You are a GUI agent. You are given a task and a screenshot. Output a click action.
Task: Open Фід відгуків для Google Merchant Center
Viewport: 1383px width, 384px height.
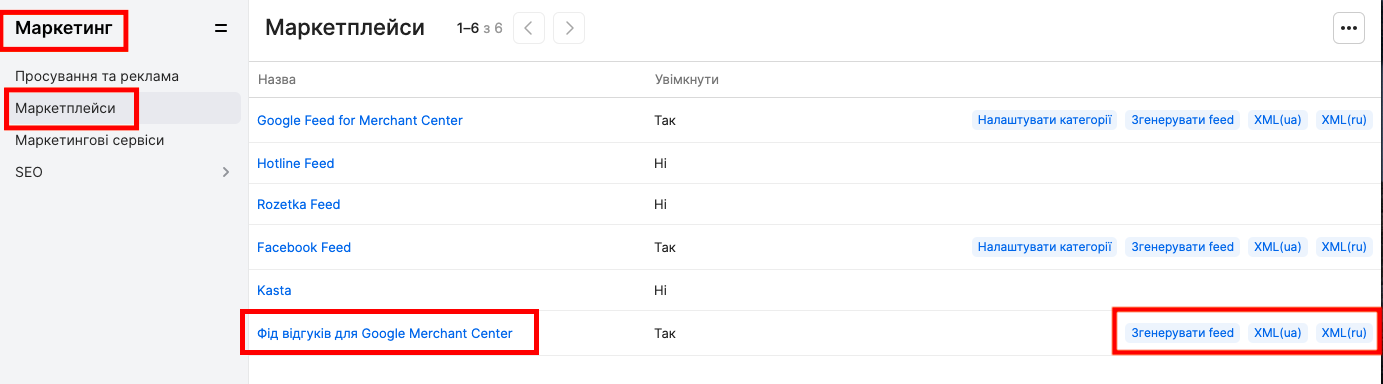385,333
